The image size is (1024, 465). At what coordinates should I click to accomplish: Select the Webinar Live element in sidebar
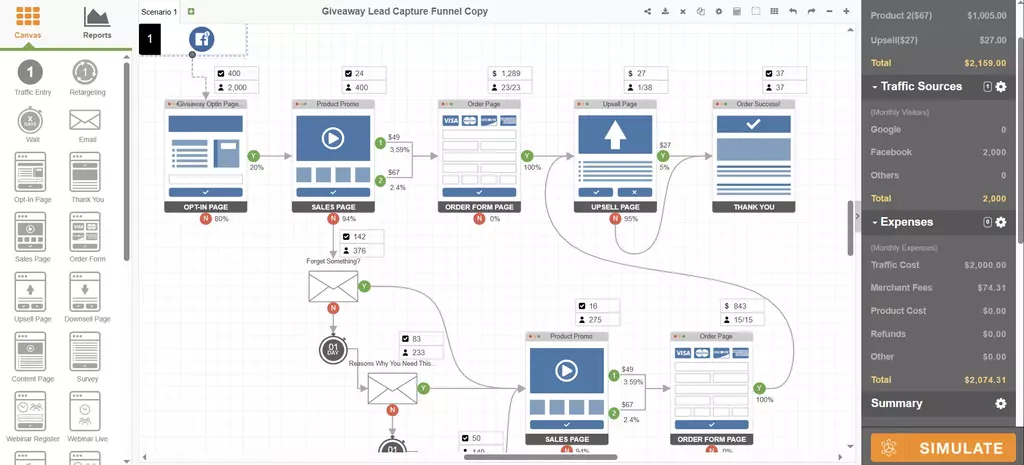click(x=87, y=417)
